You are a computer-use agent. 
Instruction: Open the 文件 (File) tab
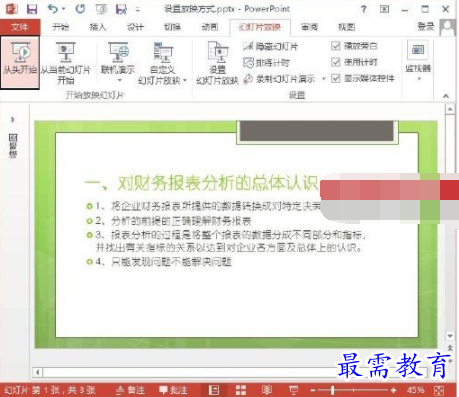coord(20,27)
